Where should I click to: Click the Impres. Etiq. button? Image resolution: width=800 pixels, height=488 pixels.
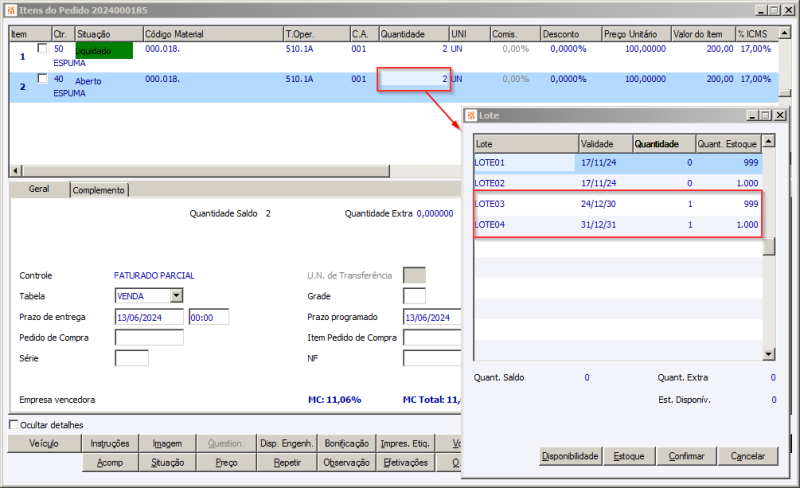click(x=406, y=443)
